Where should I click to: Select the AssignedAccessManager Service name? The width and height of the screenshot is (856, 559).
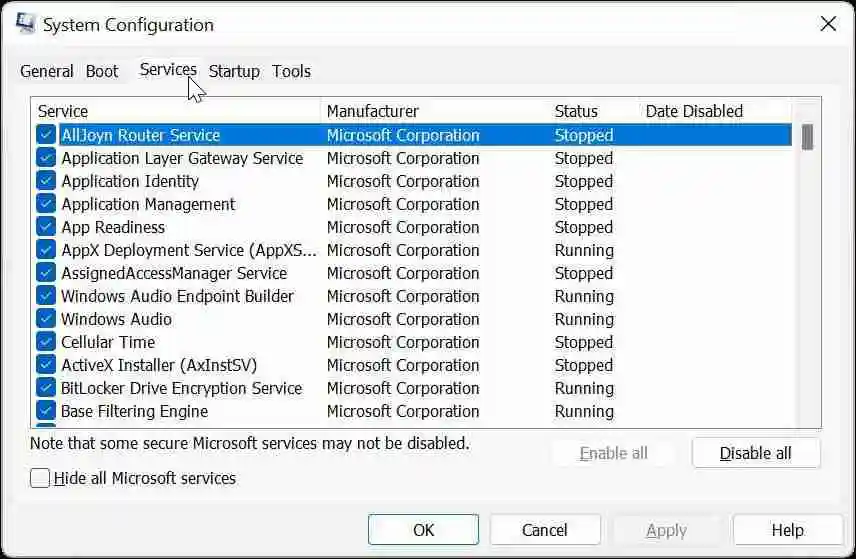pyautogui.click(x=174, y=272)
